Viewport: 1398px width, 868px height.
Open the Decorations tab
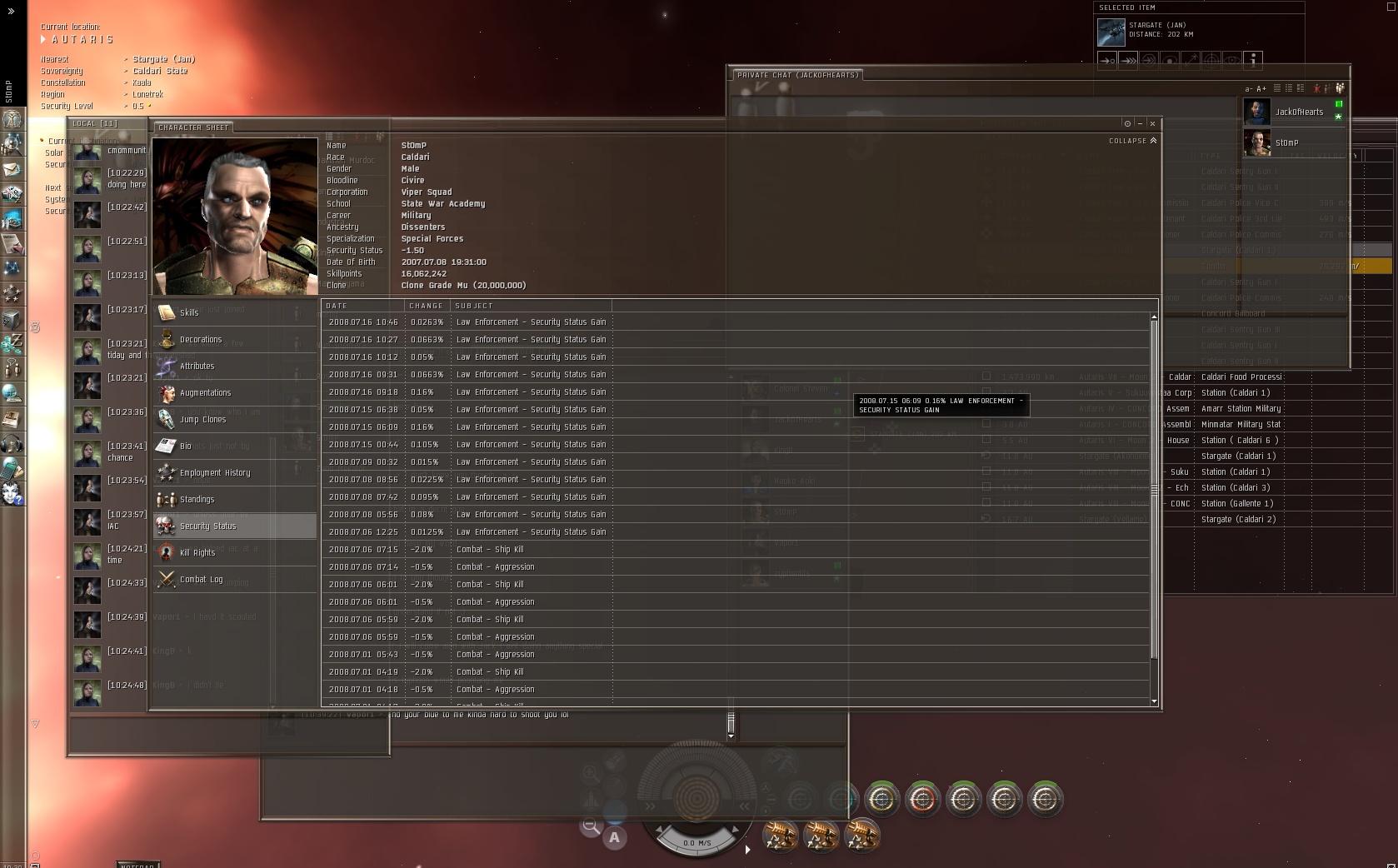(x=235, y=340)
